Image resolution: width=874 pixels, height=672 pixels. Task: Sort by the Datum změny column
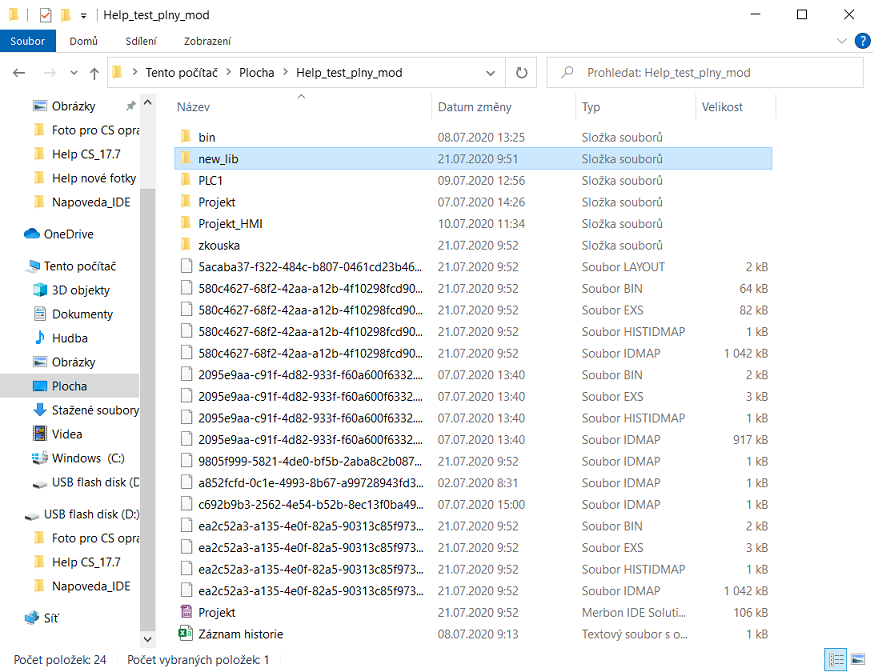pos(474,107)
